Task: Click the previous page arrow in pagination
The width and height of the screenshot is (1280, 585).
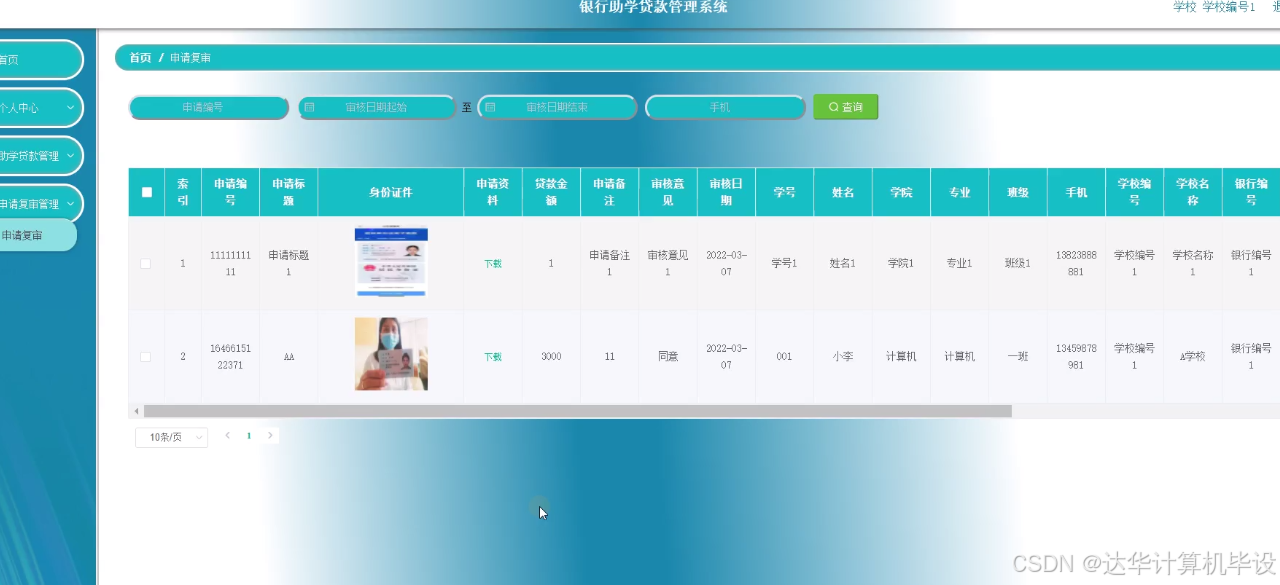Action: 227,436
